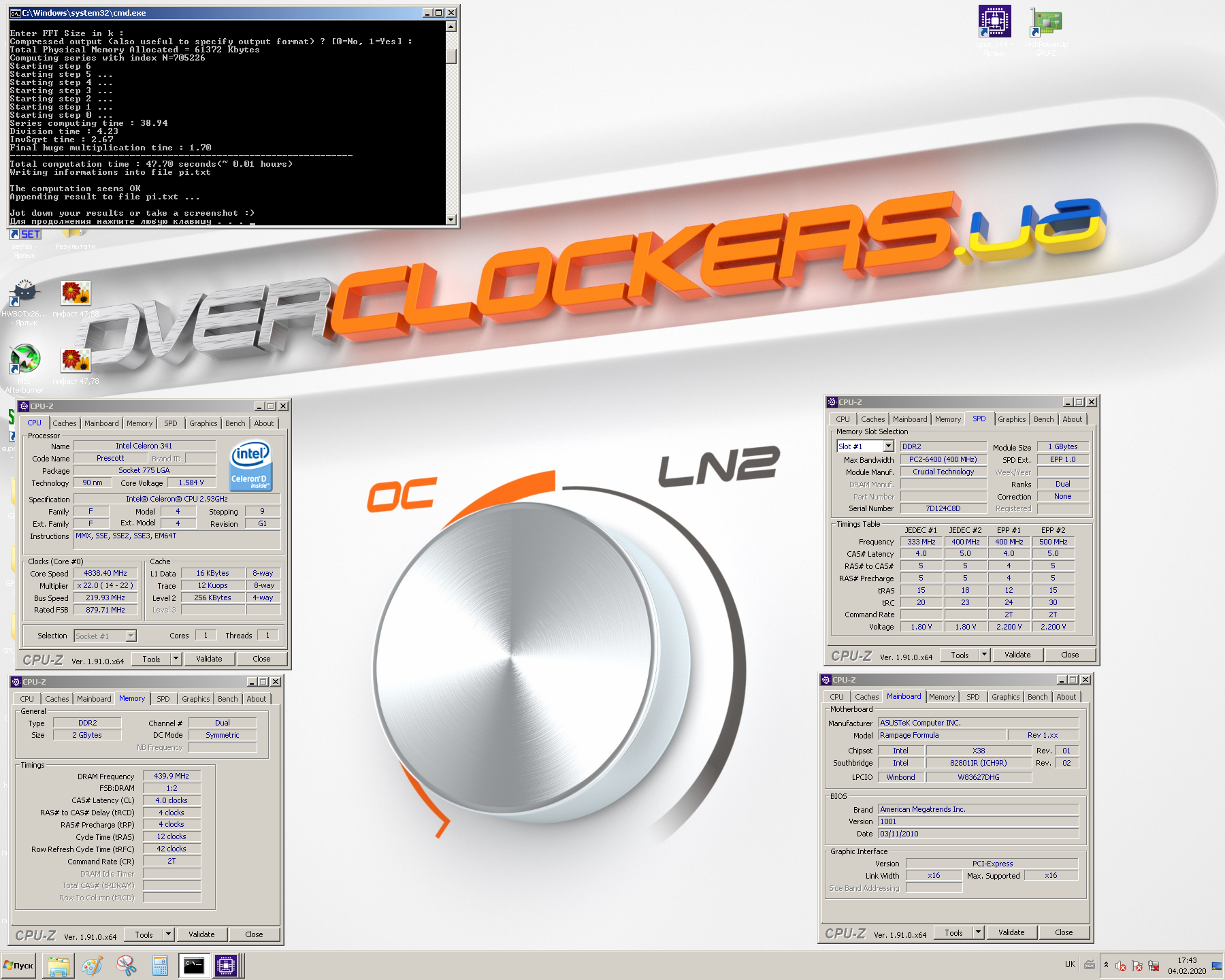Expand Tools arrow in CPU-Z Mainboard window
This screenshot has height=980, width=1225.
click(978, 932)
